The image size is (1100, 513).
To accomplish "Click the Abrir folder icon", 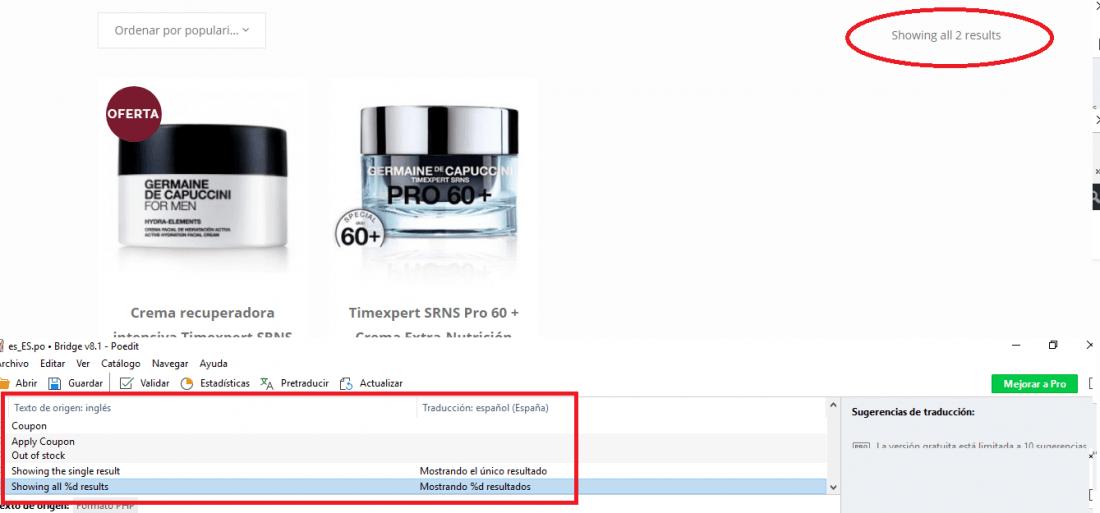I will click(4, 384).
